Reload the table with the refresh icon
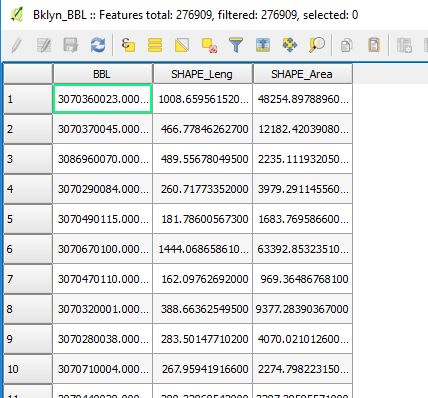This screenshot has width=428, height=398. pos(98,45)
